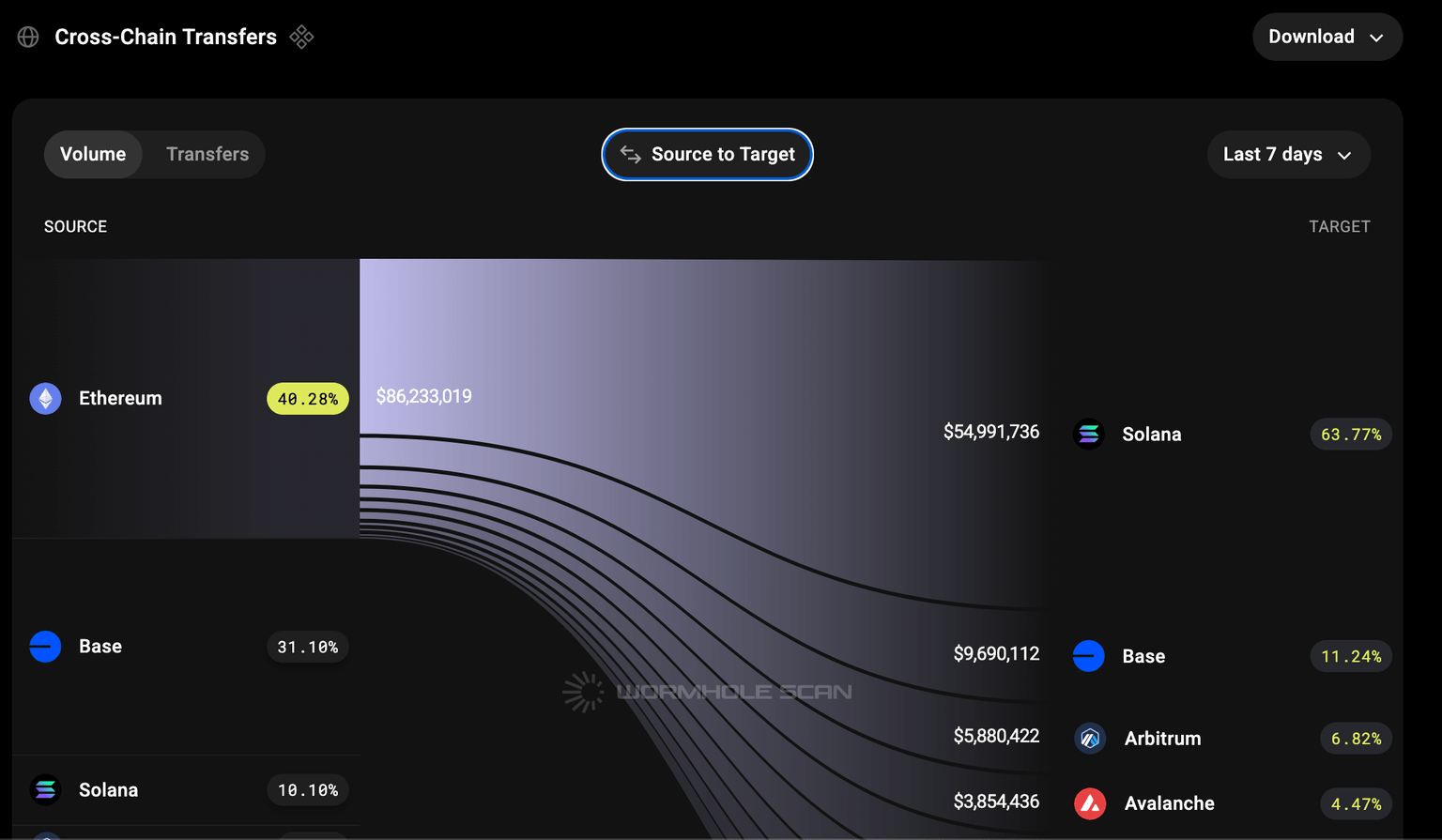Open the chevron on the Download button
1442x840 pixels.
click(1376, 38)
